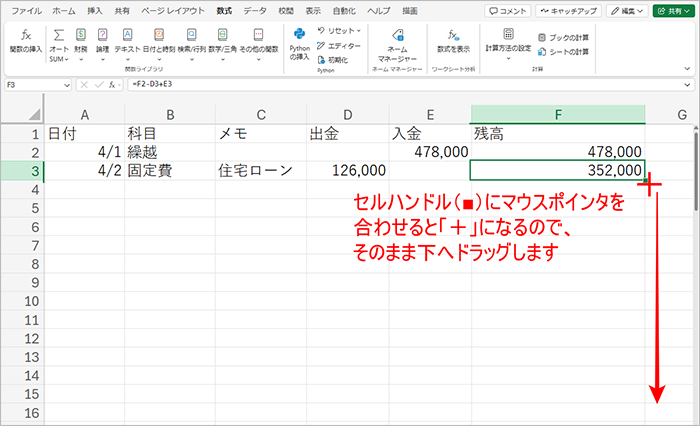Image resolution: width=700 pixels, height=426 pixels.
Task: Expand the Name Box dropdown arrow
Action: (69, 85)
